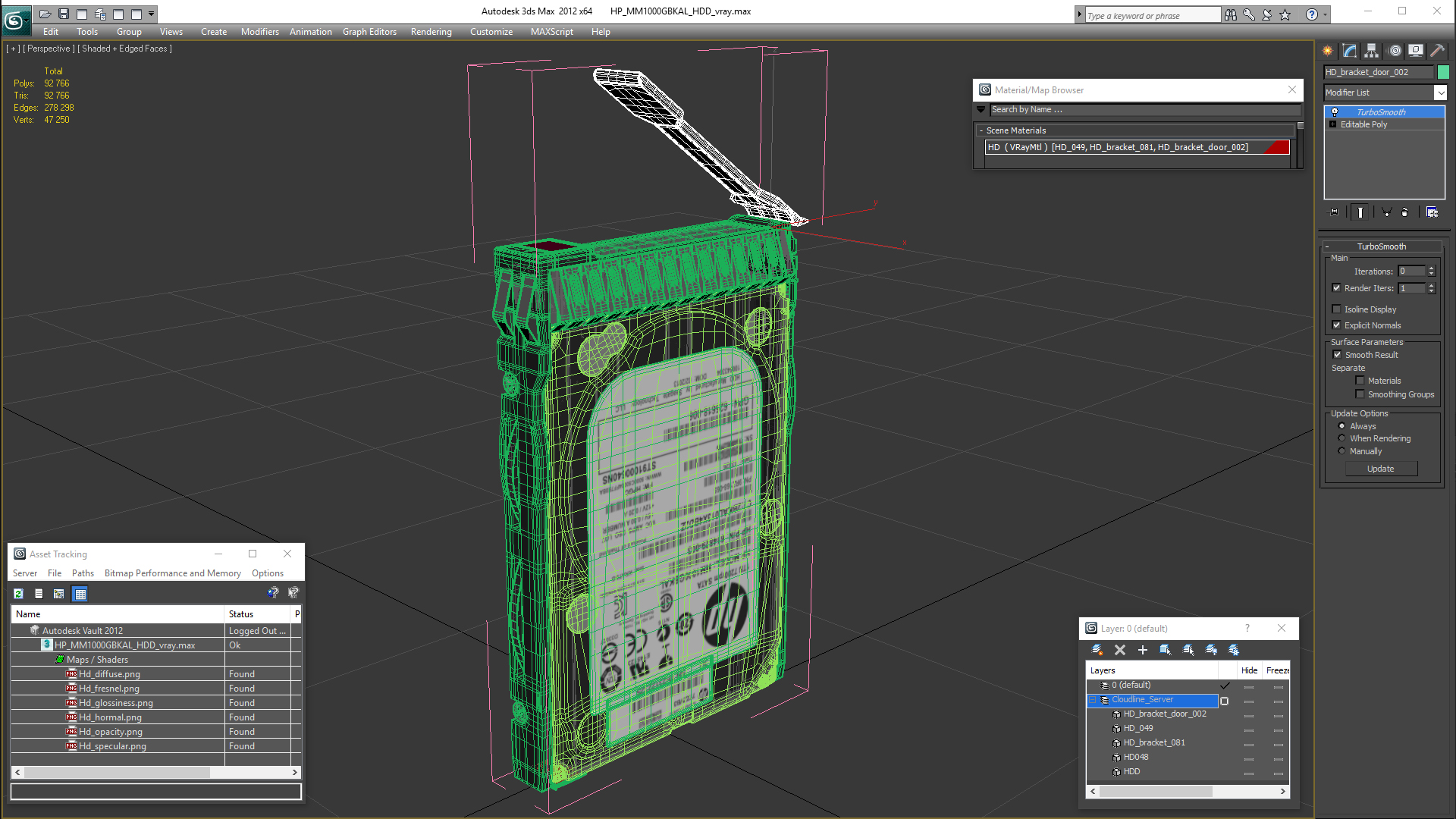The image size is (1456, 819).
Task: Enable Separate by Materials checkbox
Action: click(1360, 381)
